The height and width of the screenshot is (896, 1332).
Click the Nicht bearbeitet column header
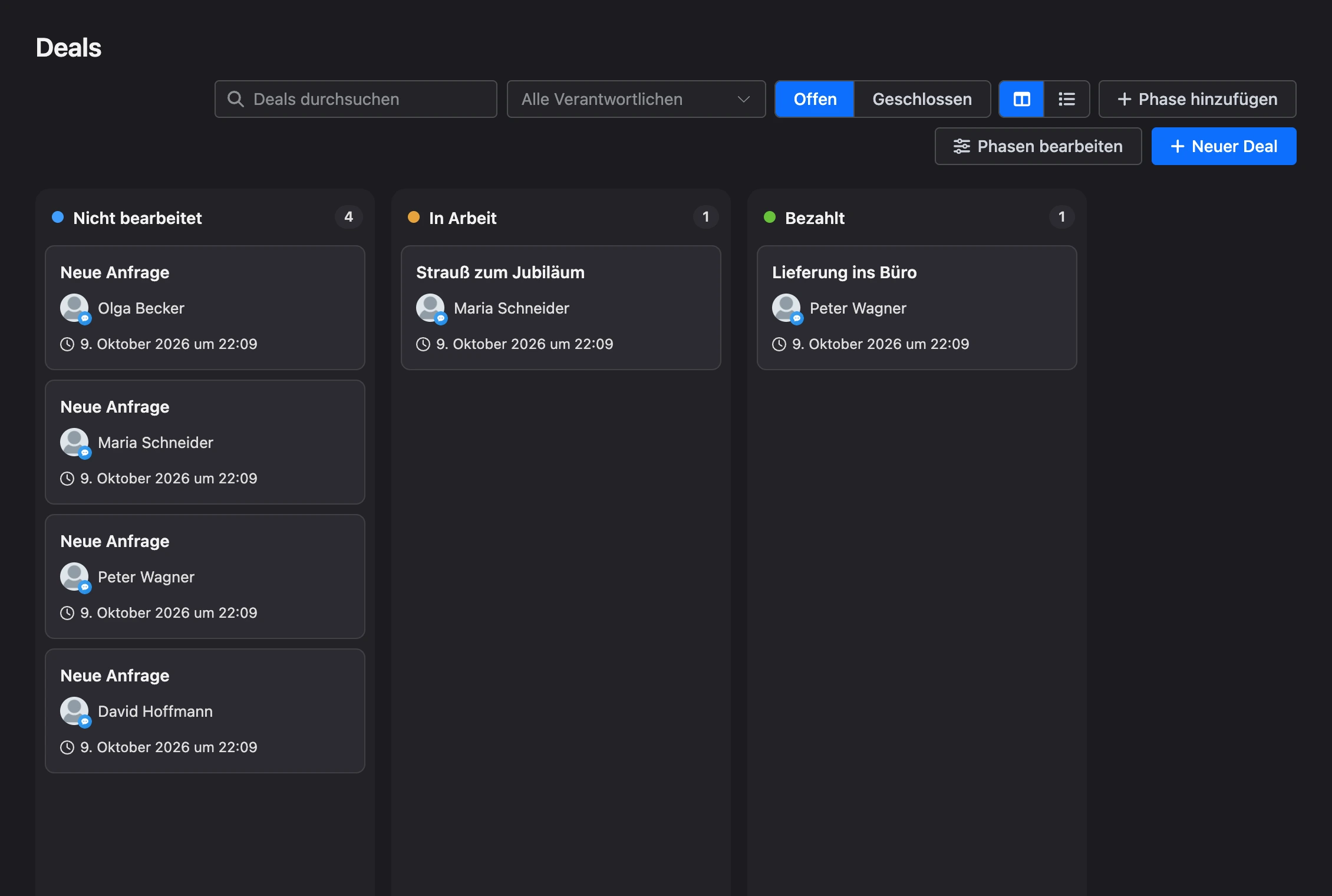[x=137, y=218]
